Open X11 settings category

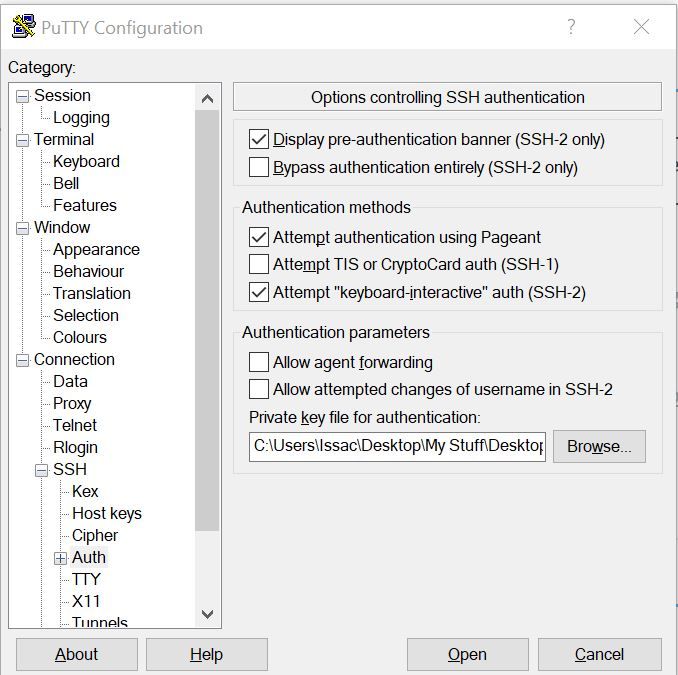click(x=86, y=601)
